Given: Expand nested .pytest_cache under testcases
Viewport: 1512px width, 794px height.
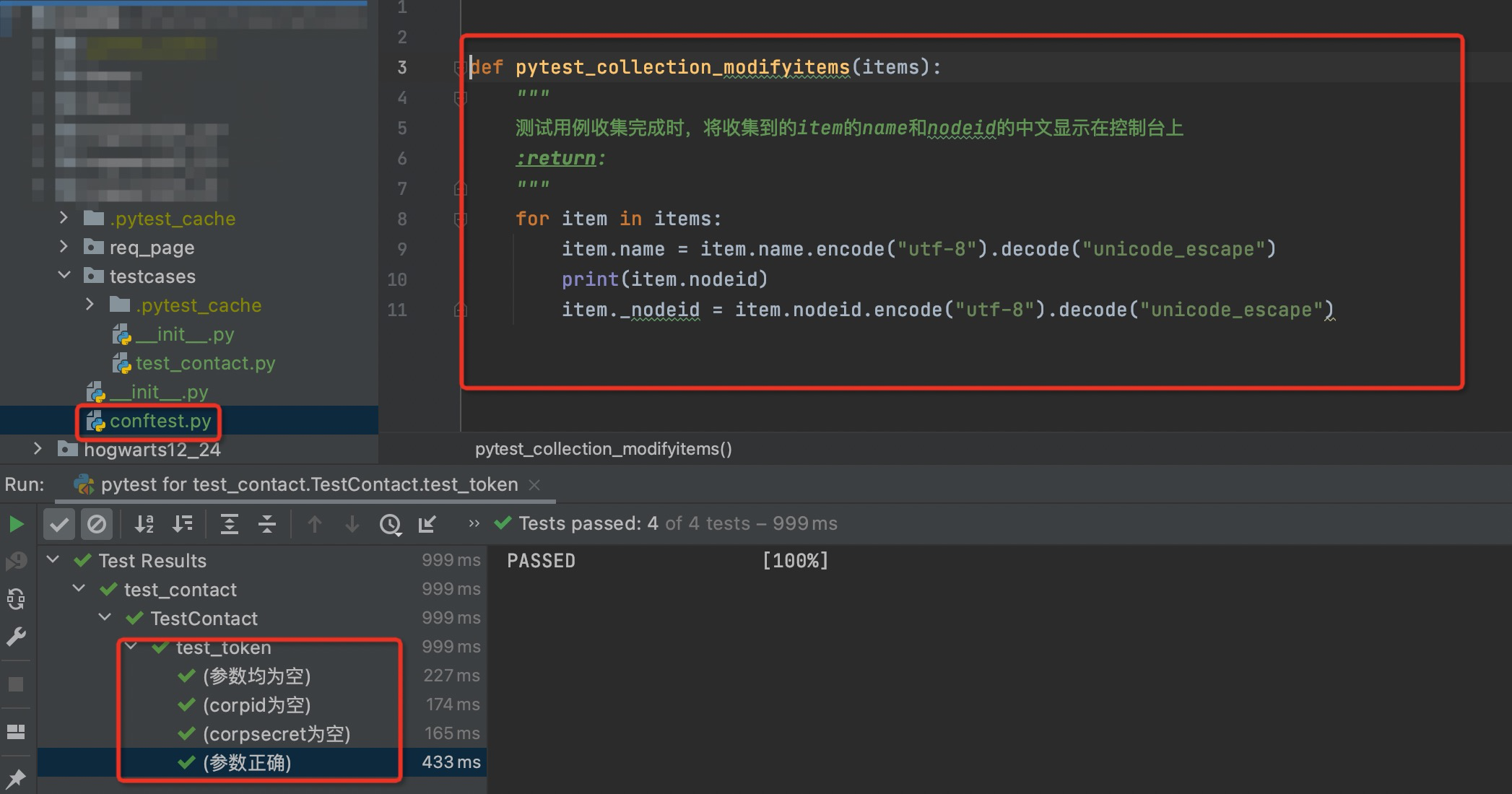Looking at the screenshot, I should pyautogui.click(x=90, y=305).
